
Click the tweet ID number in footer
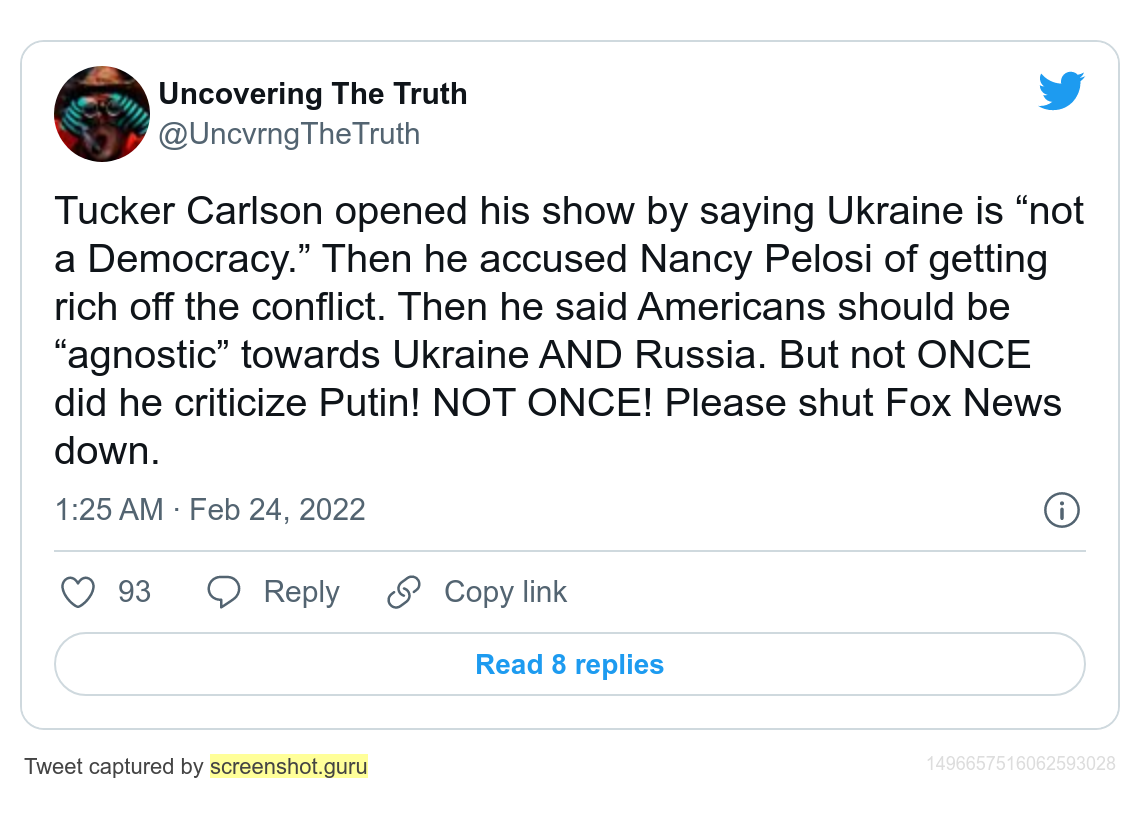(1020, 764)
